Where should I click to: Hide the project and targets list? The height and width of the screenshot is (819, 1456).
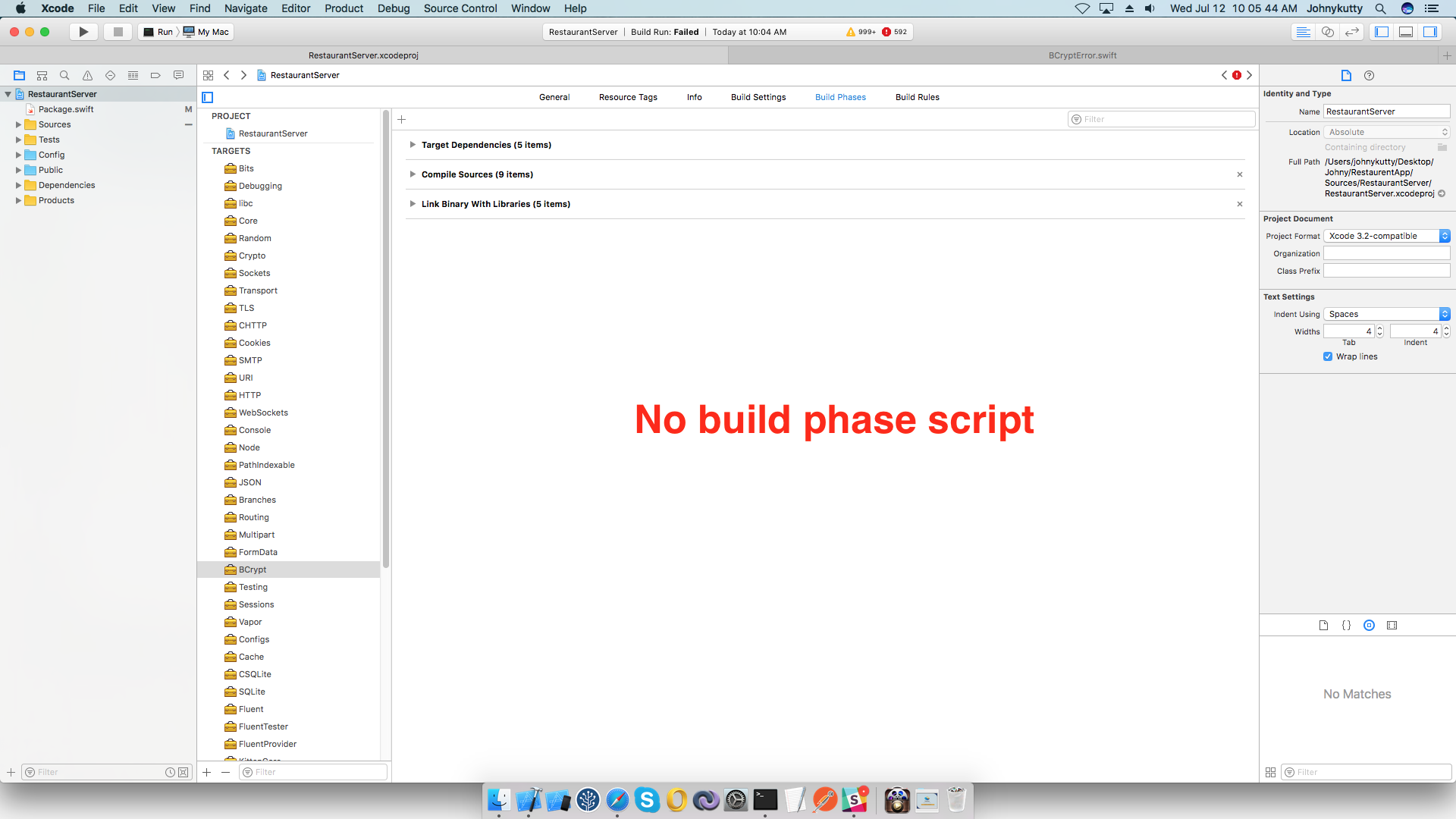208,97
